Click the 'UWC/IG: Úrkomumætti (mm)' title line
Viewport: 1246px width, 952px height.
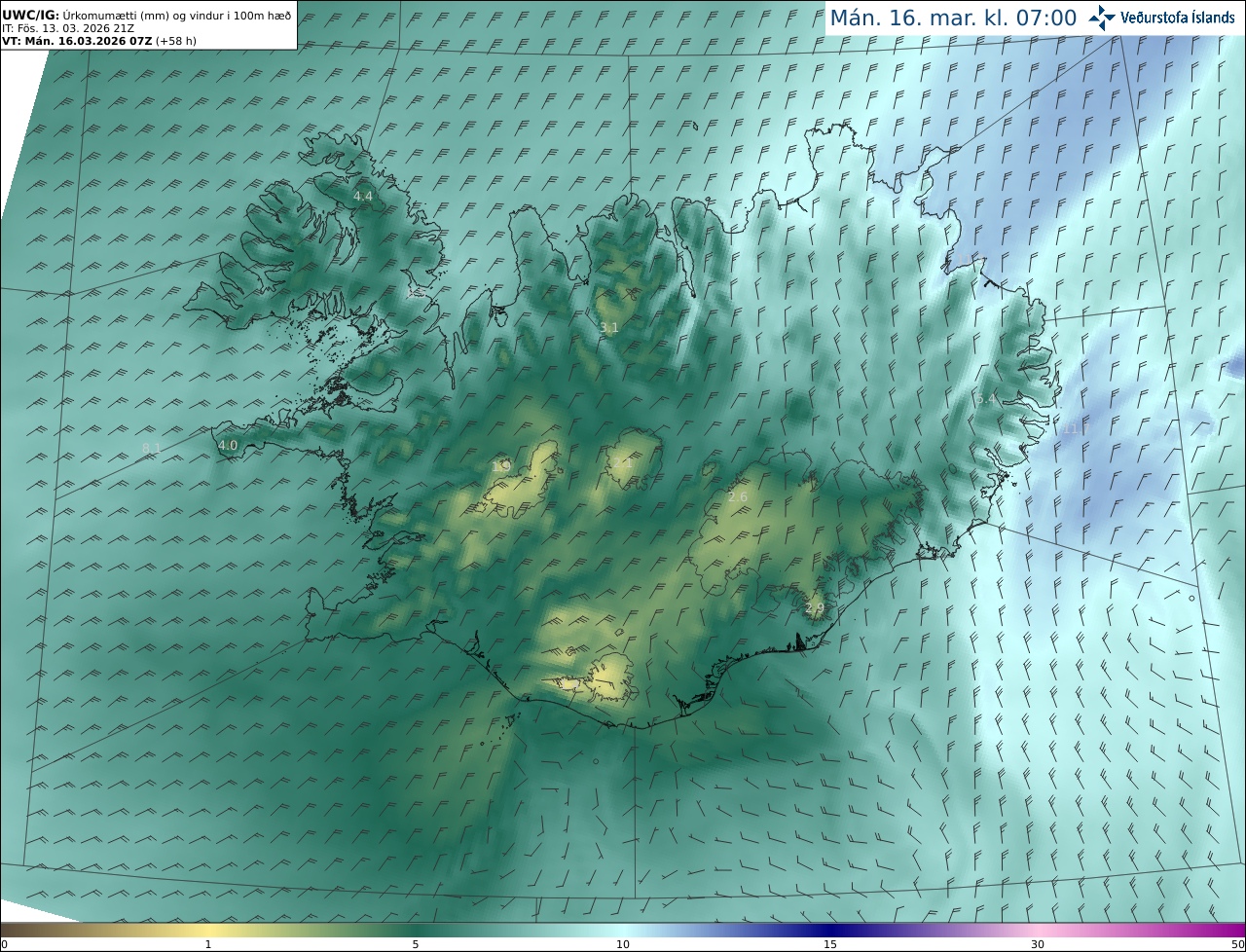[x=148, y=15]
